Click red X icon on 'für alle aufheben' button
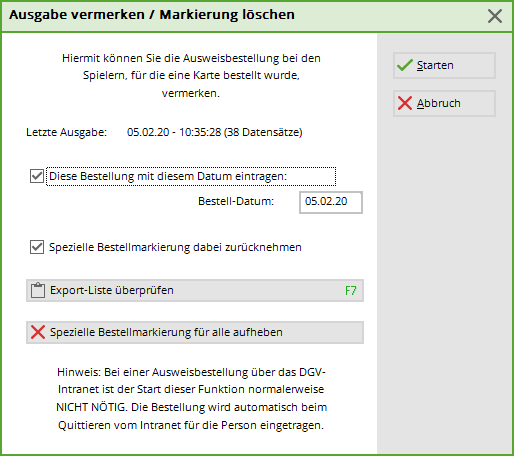 pos(38,332)
